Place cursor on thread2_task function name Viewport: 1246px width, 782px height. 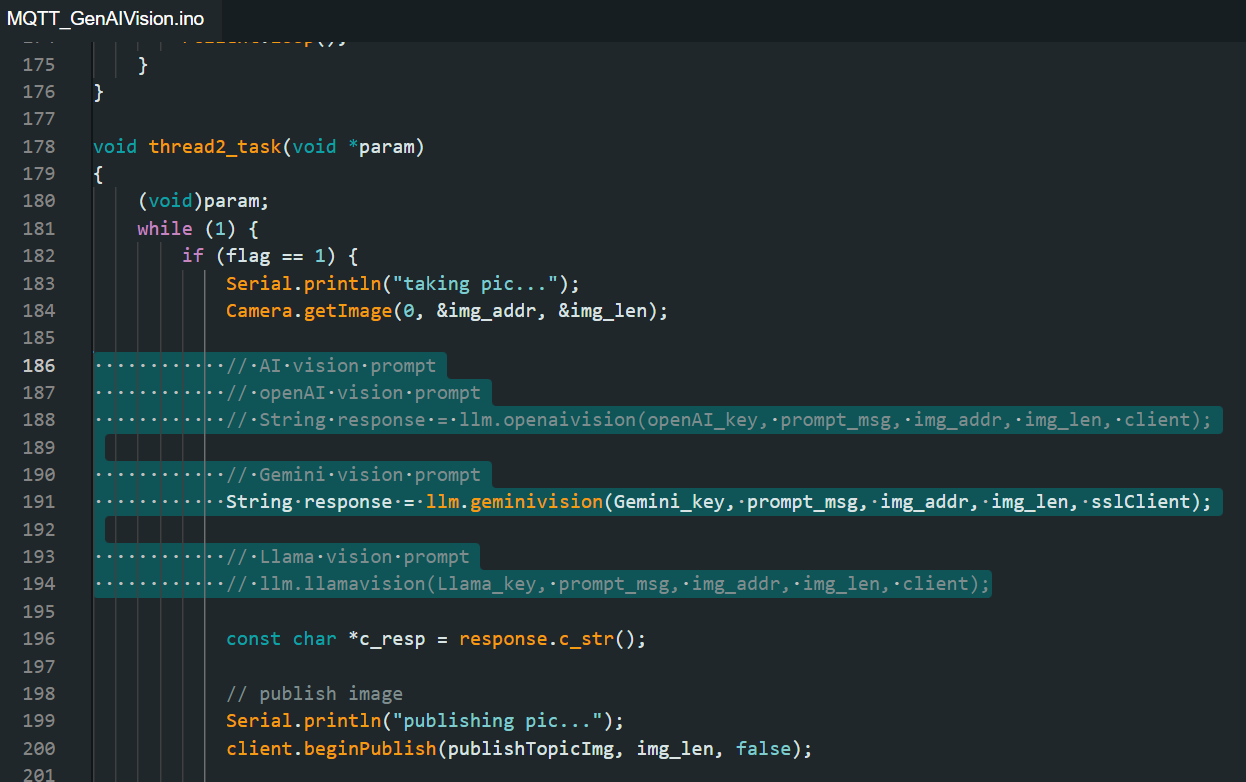[215, 147]
